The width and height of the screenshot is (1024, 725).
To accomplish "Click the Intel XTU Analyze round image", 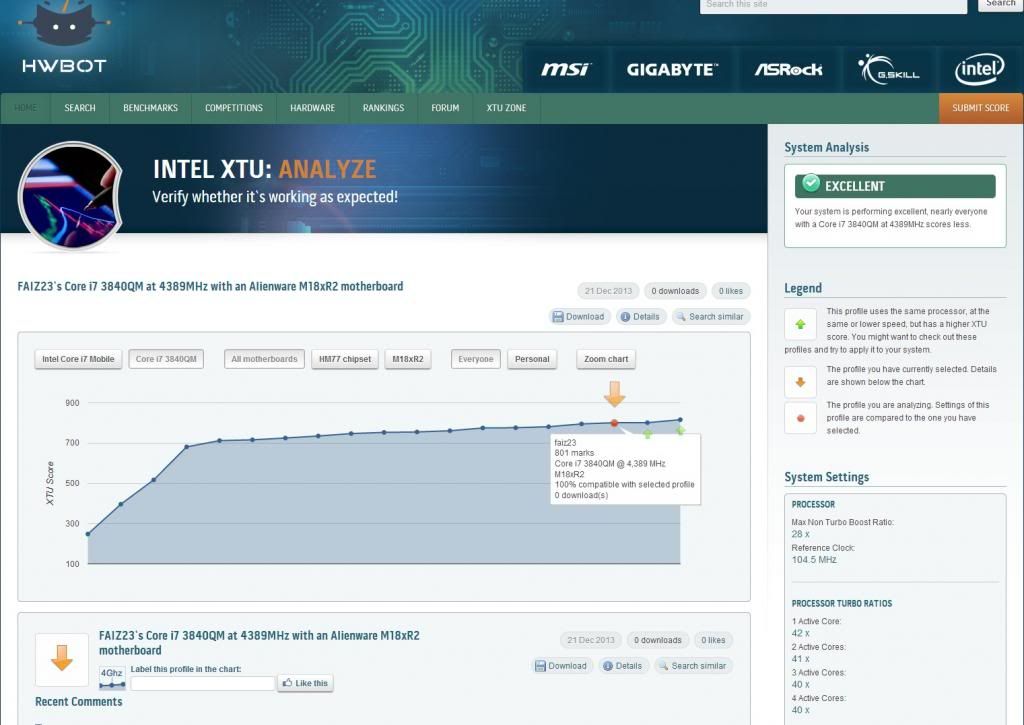I will point(70,196).
